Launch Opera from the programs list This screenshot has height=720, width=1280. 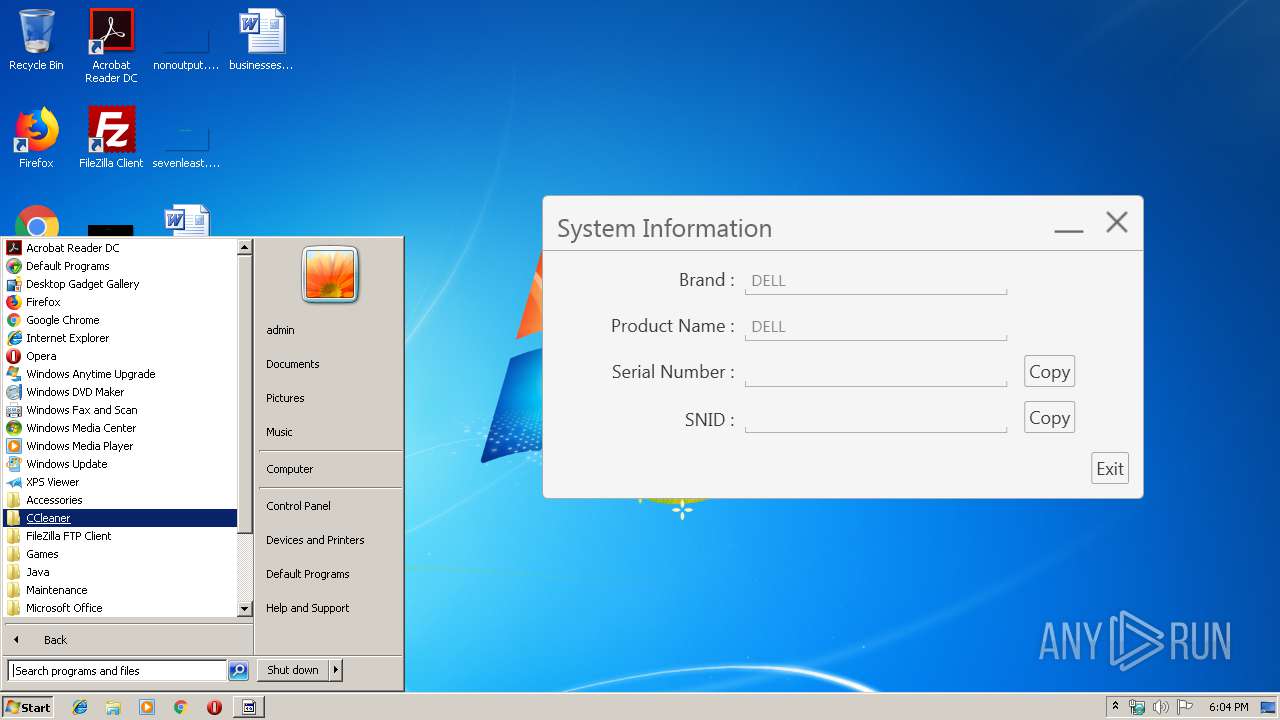(x=120, y=356)
